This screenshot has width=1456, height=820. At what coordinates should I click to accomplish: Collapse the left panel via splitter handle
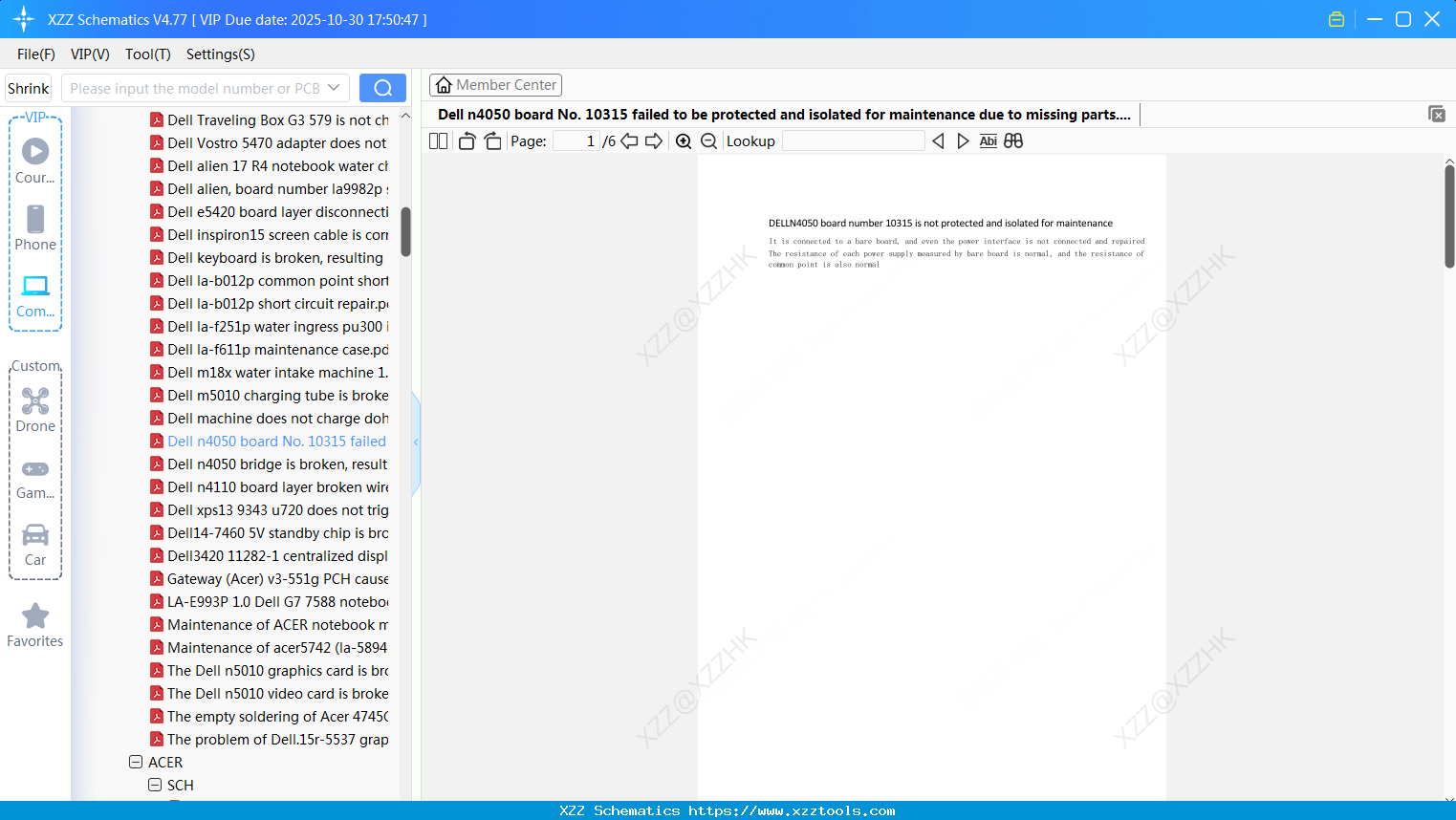(416, 442)
